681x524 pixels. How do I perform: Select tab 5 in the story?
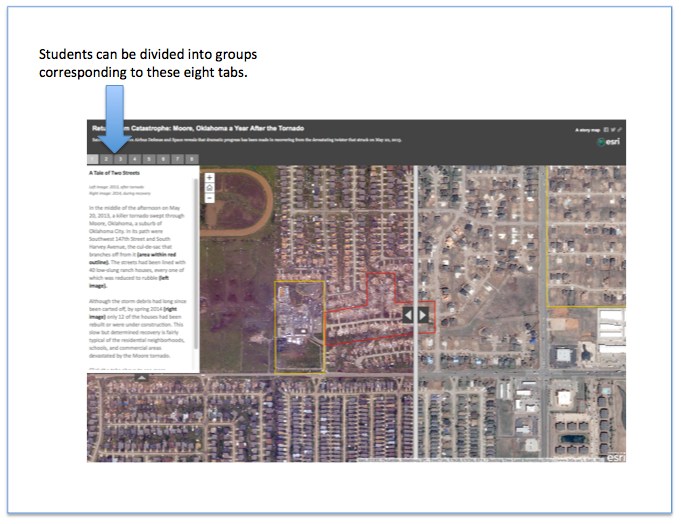[149, 158]
